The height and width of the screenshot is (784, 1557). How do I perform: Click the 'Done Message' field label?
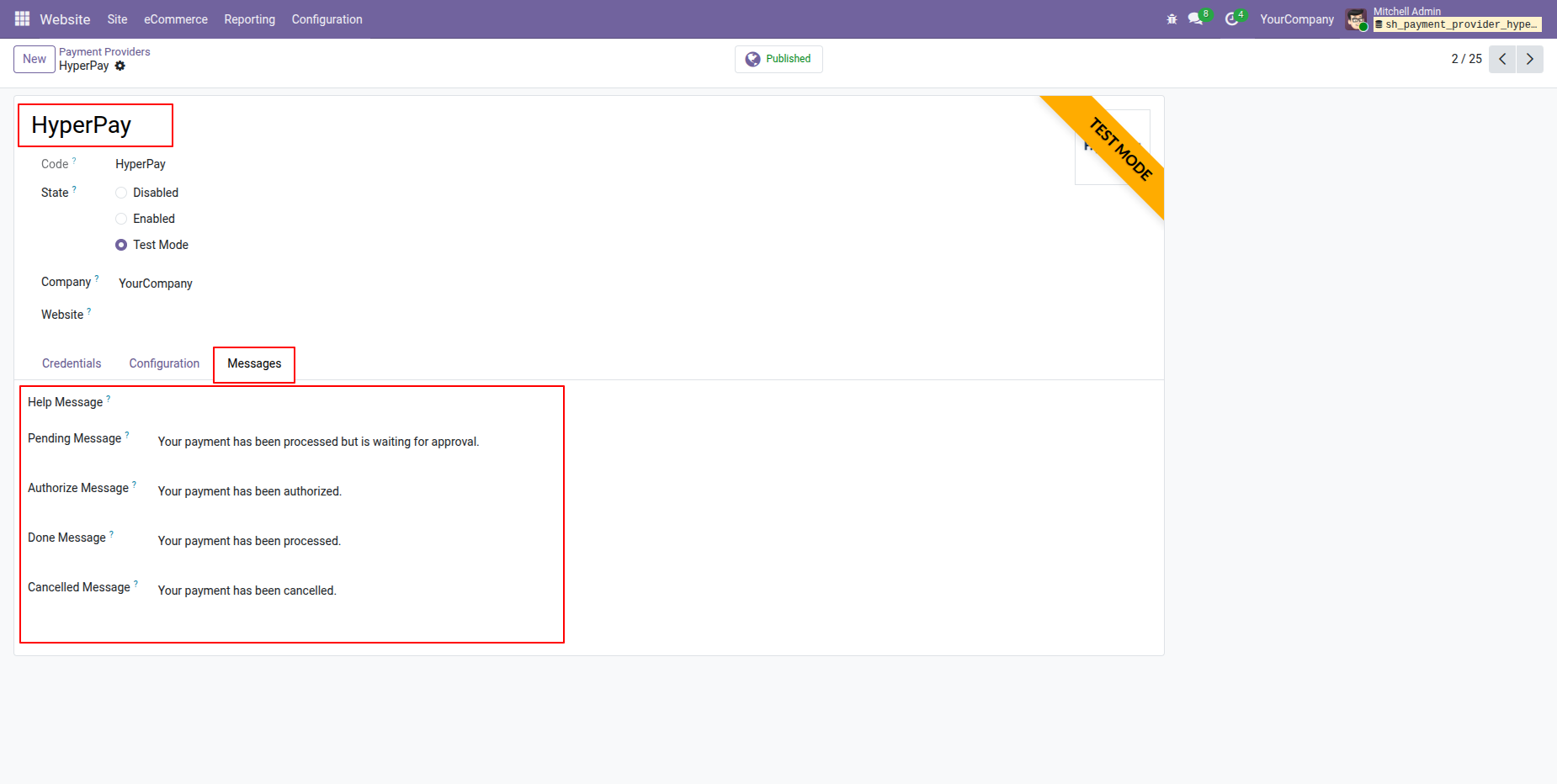pyautogui.click(x=66, y=538)
